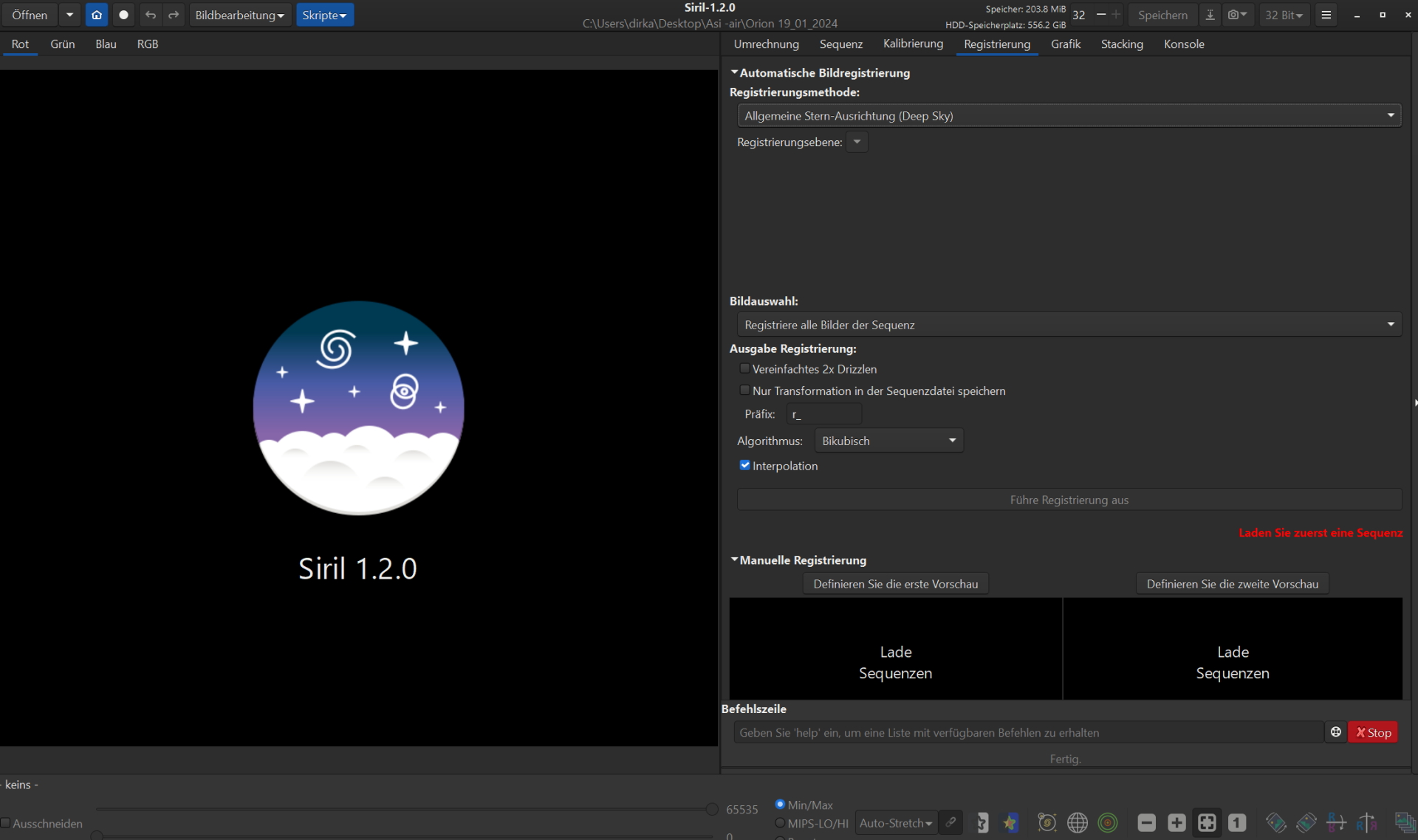The width and height of the screenshot is (1418, 840).
Task: Open the 32 Bit depth dropdown
Action: pos(1284,15)
